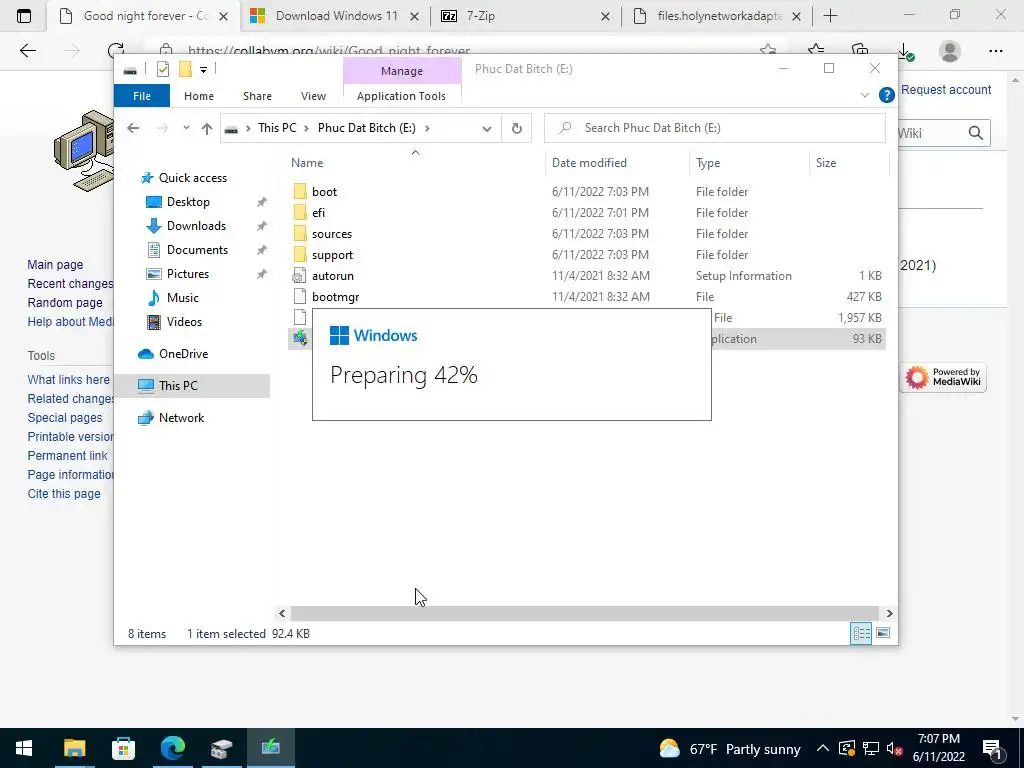Click Request account link

point(946,89)
